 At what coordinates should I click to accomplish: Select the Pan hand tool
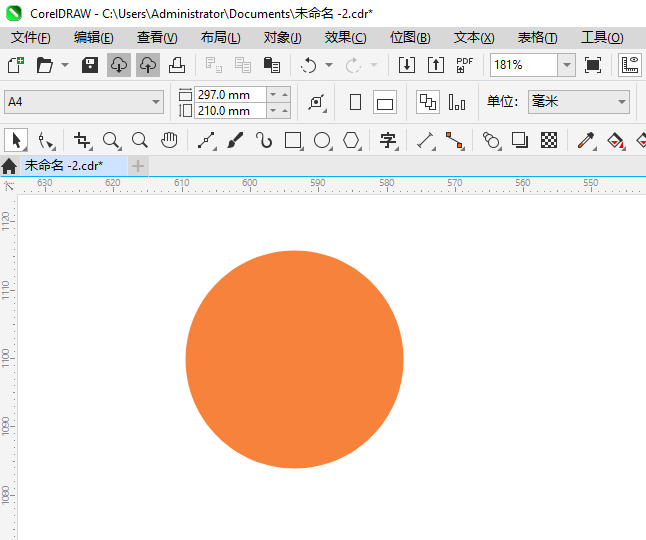click(169, 140)
